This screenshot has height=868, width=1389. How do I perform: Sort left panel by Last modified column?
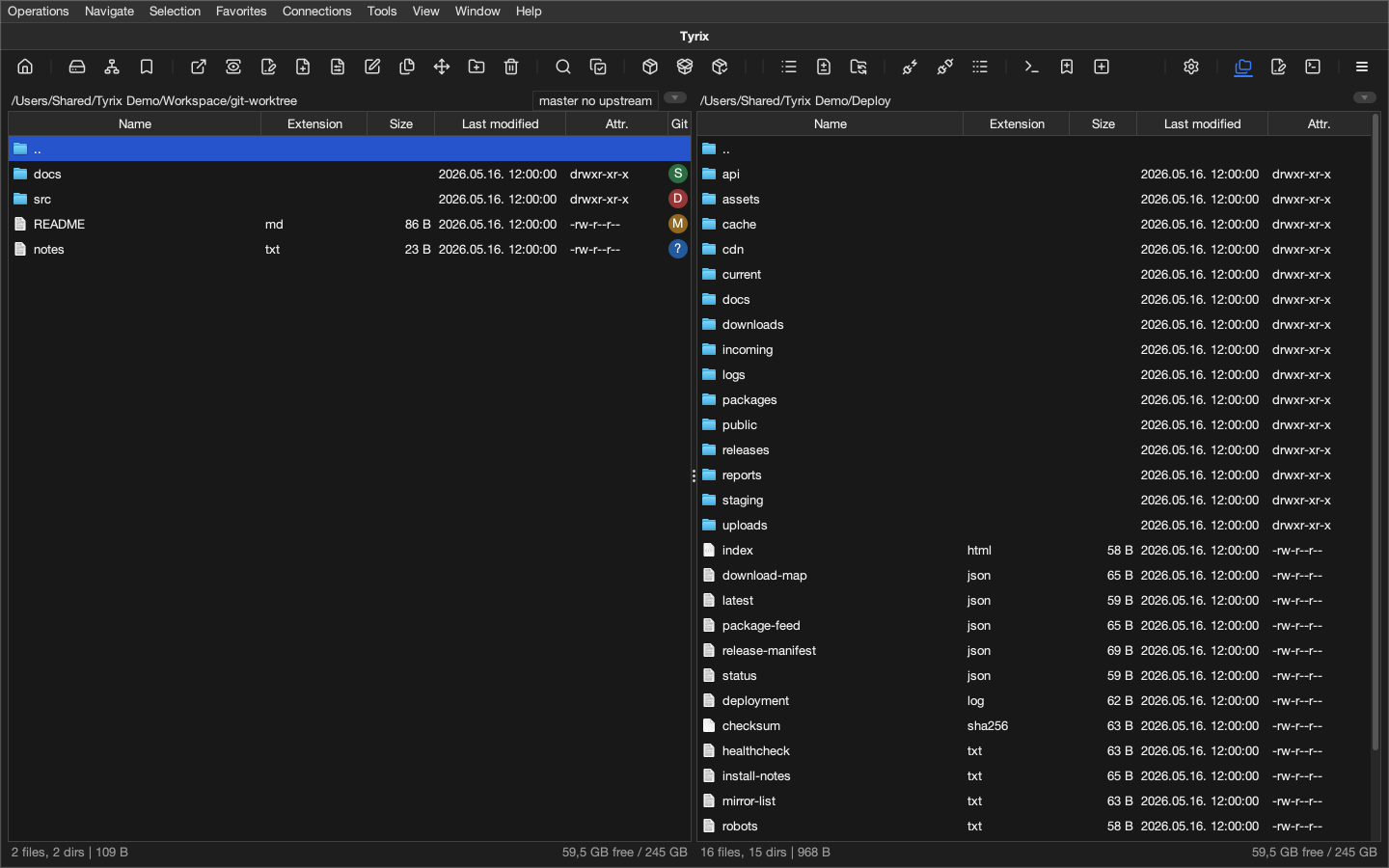(500, 123)
